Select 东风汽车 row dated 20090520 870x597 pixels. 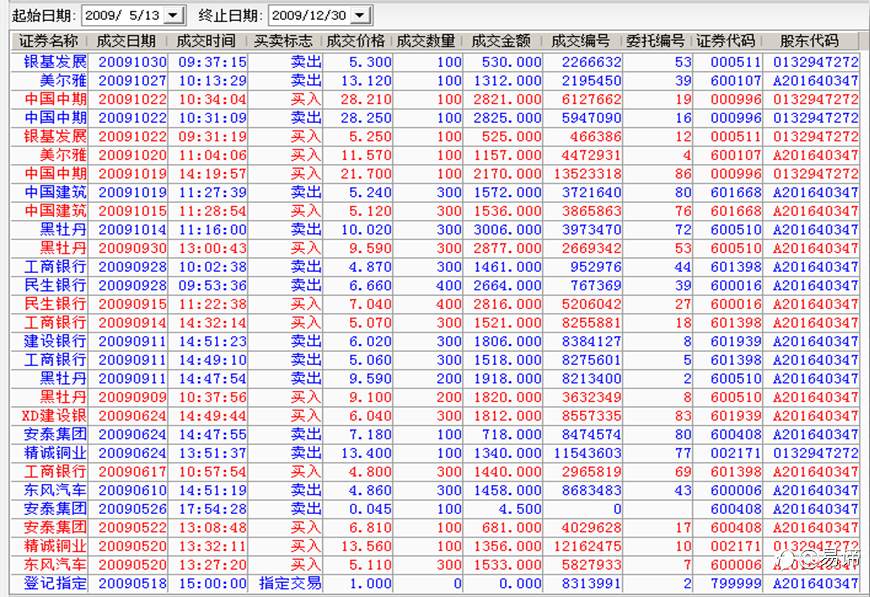coord(435,565)
